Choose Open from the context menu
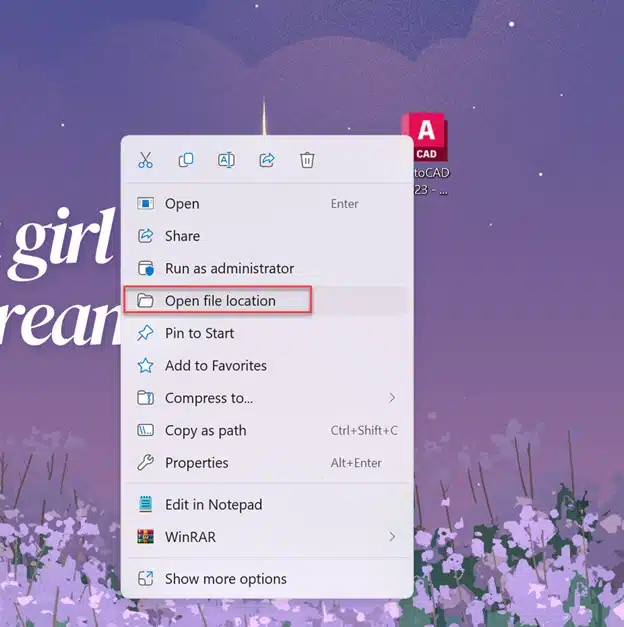This screenshot has height=627, width=624. click(x=182, y=204)
